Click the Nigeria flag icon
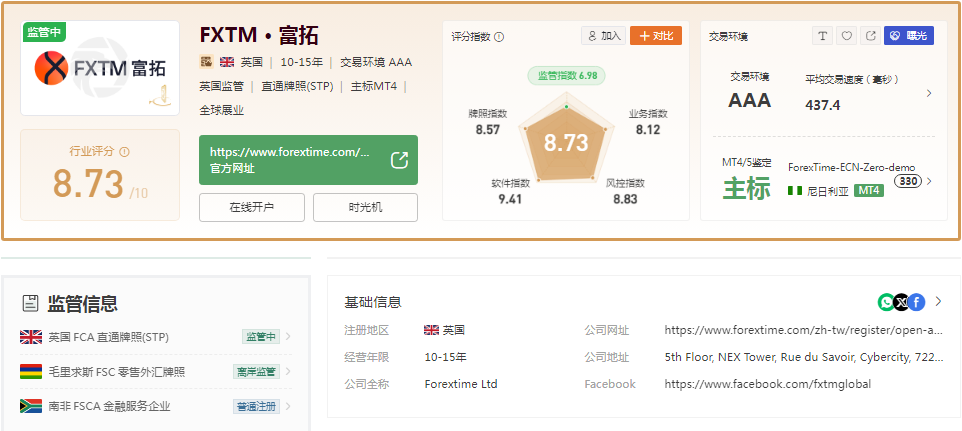The image size is (962, 431). pyautogui.click(x=795, y=191)
